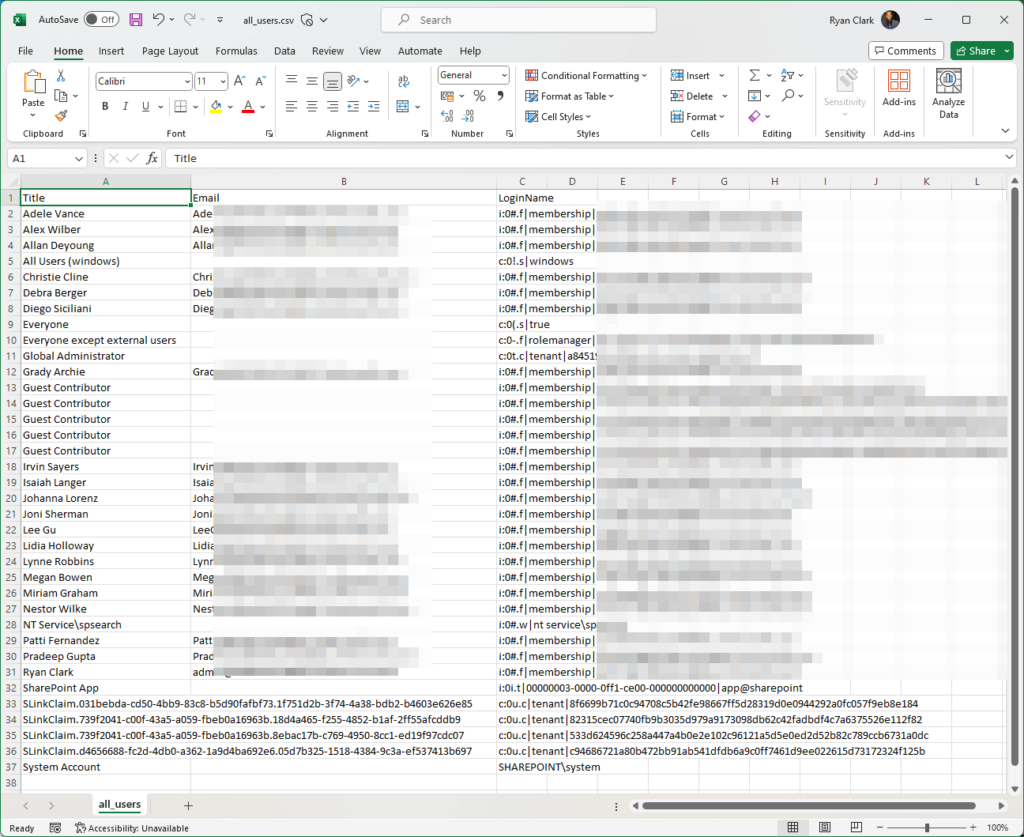Click the Clear eraser icon
Image resolution: width=1024 pixels, height=837 pixels.
coord(754,116)
